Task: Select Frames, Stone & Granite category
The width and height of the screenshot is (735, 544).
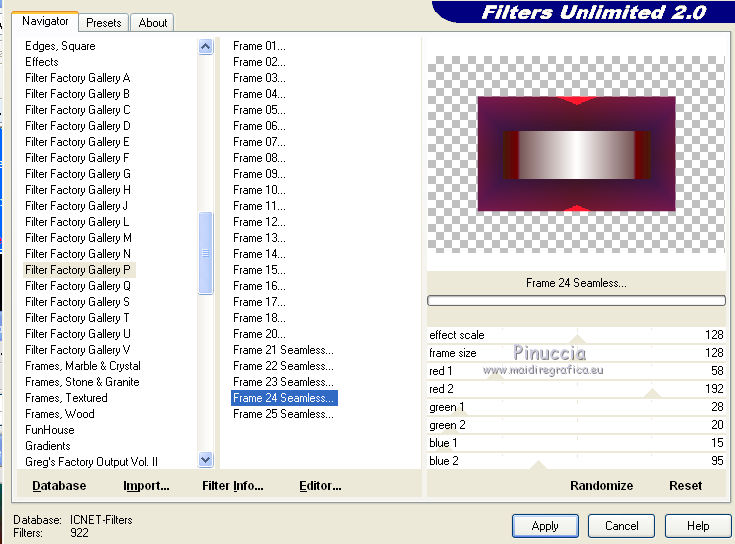Action: point(82,382)
